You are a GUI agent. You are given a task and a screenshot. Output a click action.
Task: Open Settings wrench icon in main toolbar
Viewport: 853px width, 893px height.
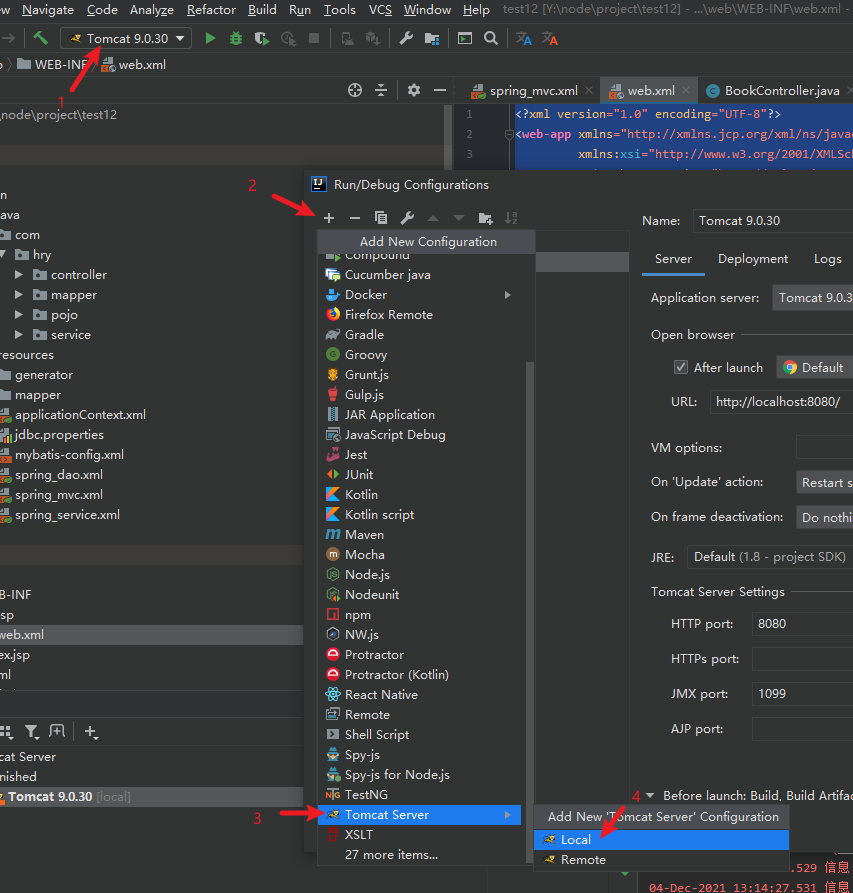[x=406, y=39]
